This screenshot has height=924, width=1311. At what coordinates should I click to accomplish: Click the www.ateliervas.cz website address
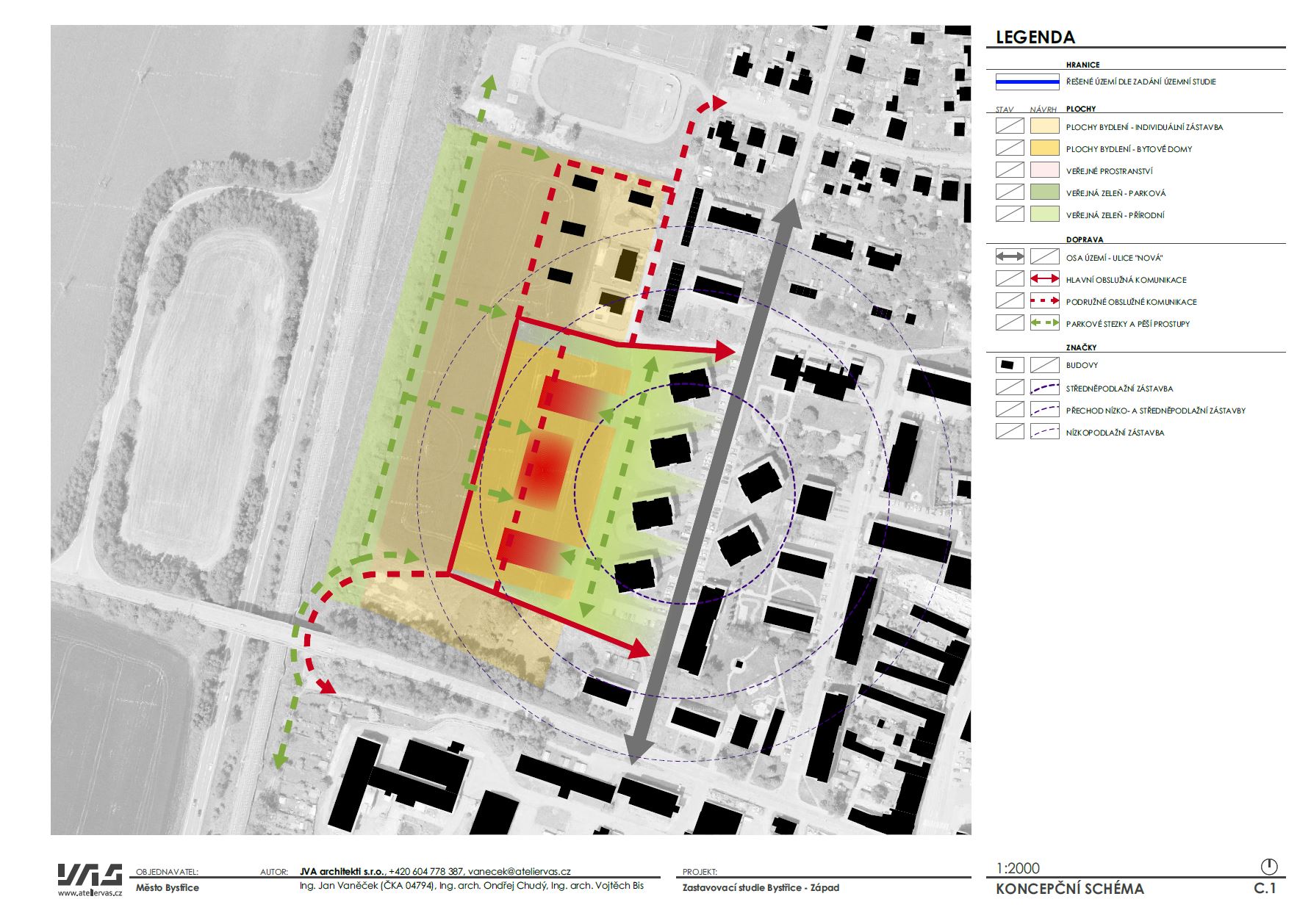tap(90, 894)
